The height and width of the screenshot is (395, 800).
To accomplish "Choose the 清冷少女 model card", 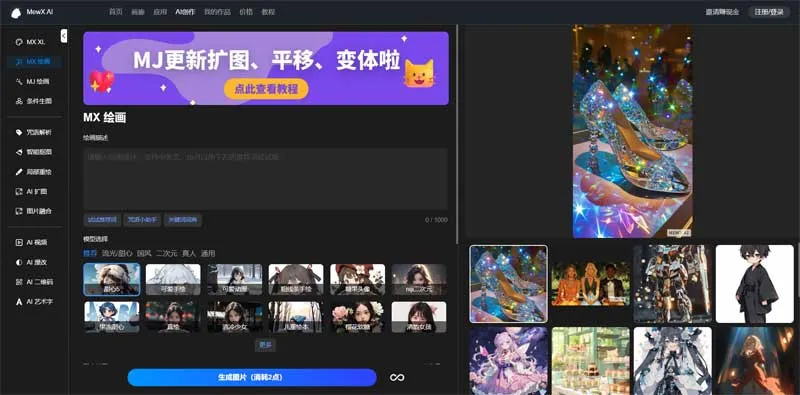I will [x=235, y=317].
